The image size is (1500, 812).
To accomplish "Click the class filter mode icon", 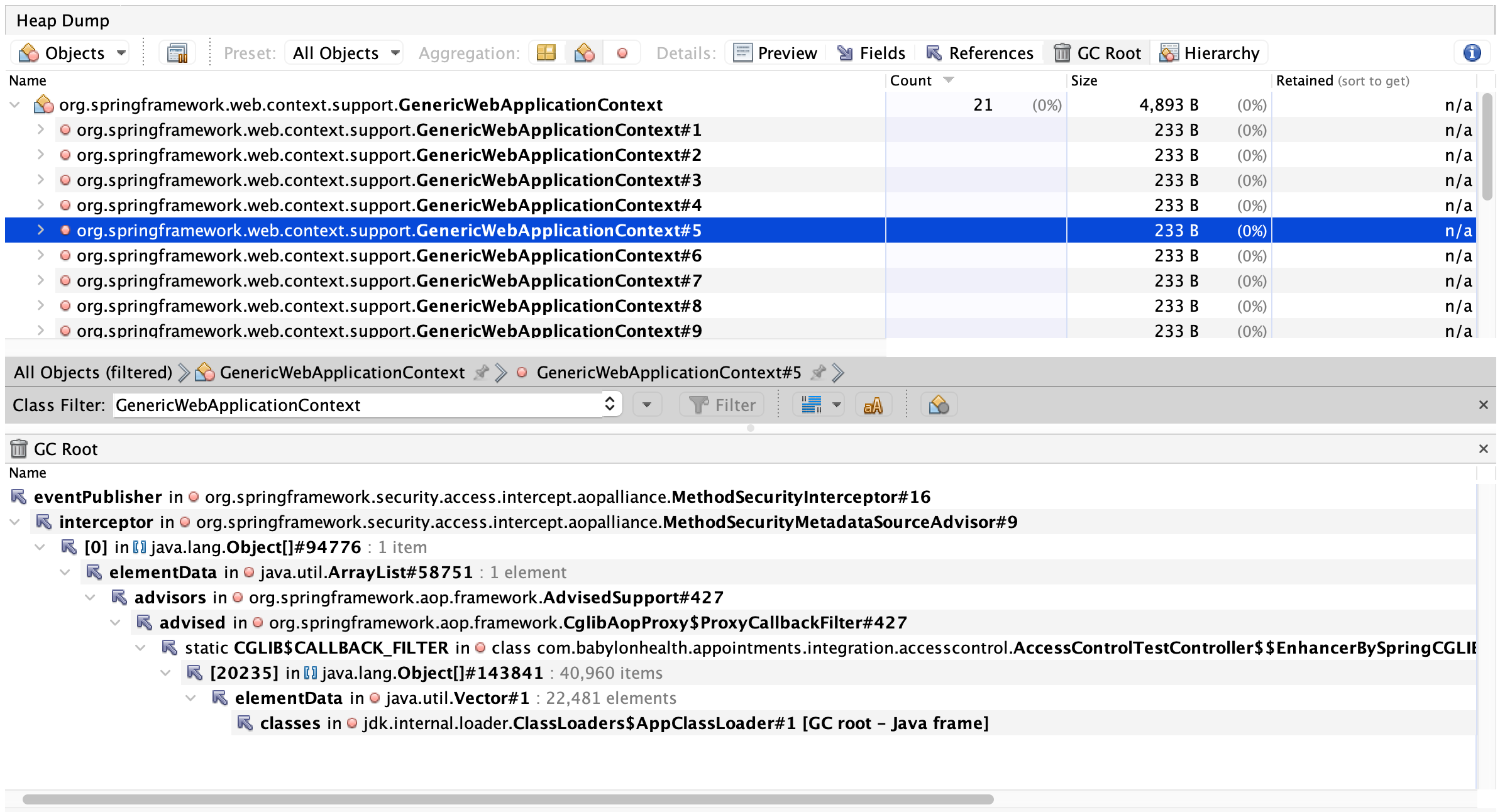I will click(x=939, y=405).
